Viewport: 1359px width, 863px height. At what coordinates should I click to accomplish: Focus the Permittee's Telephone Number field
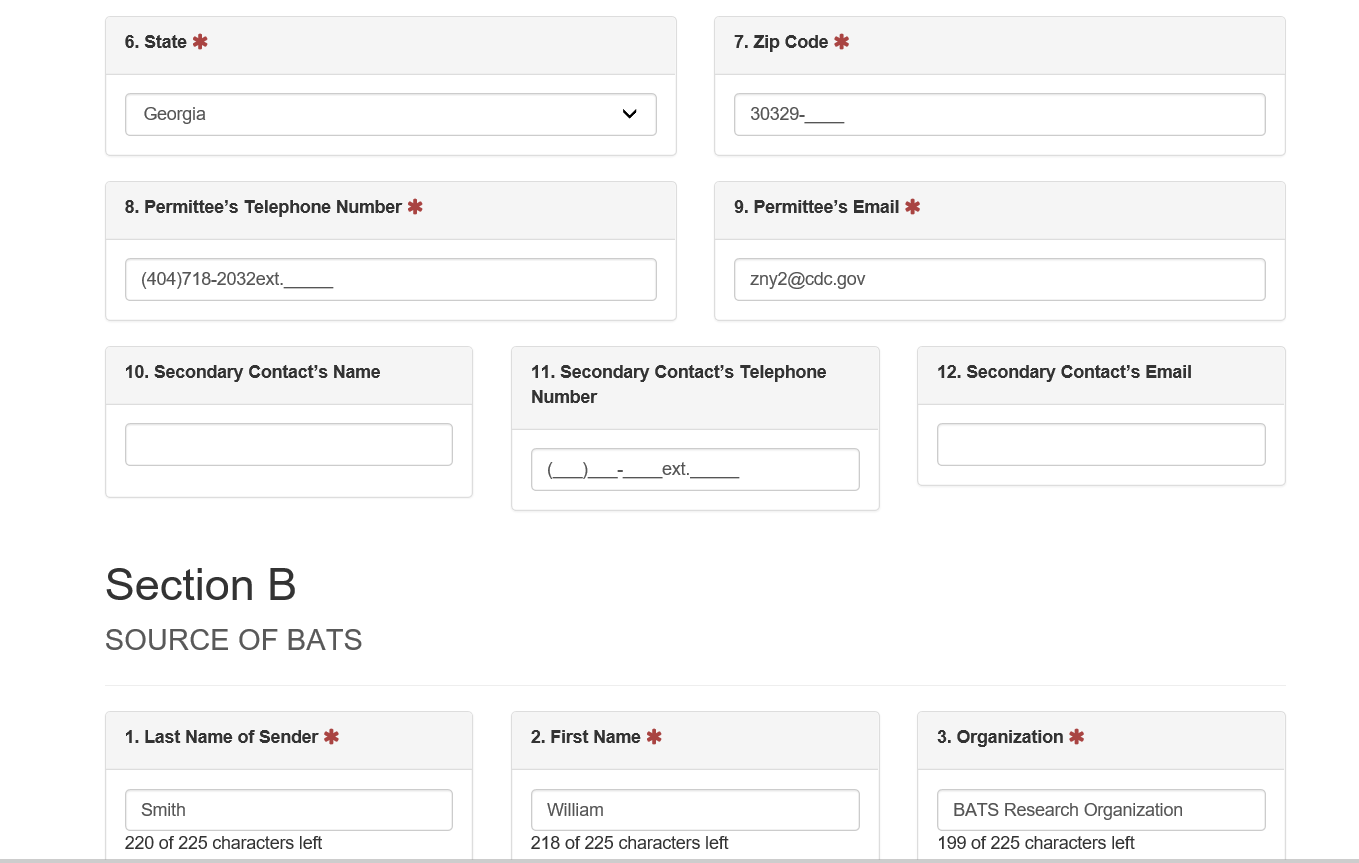point(390,279)
